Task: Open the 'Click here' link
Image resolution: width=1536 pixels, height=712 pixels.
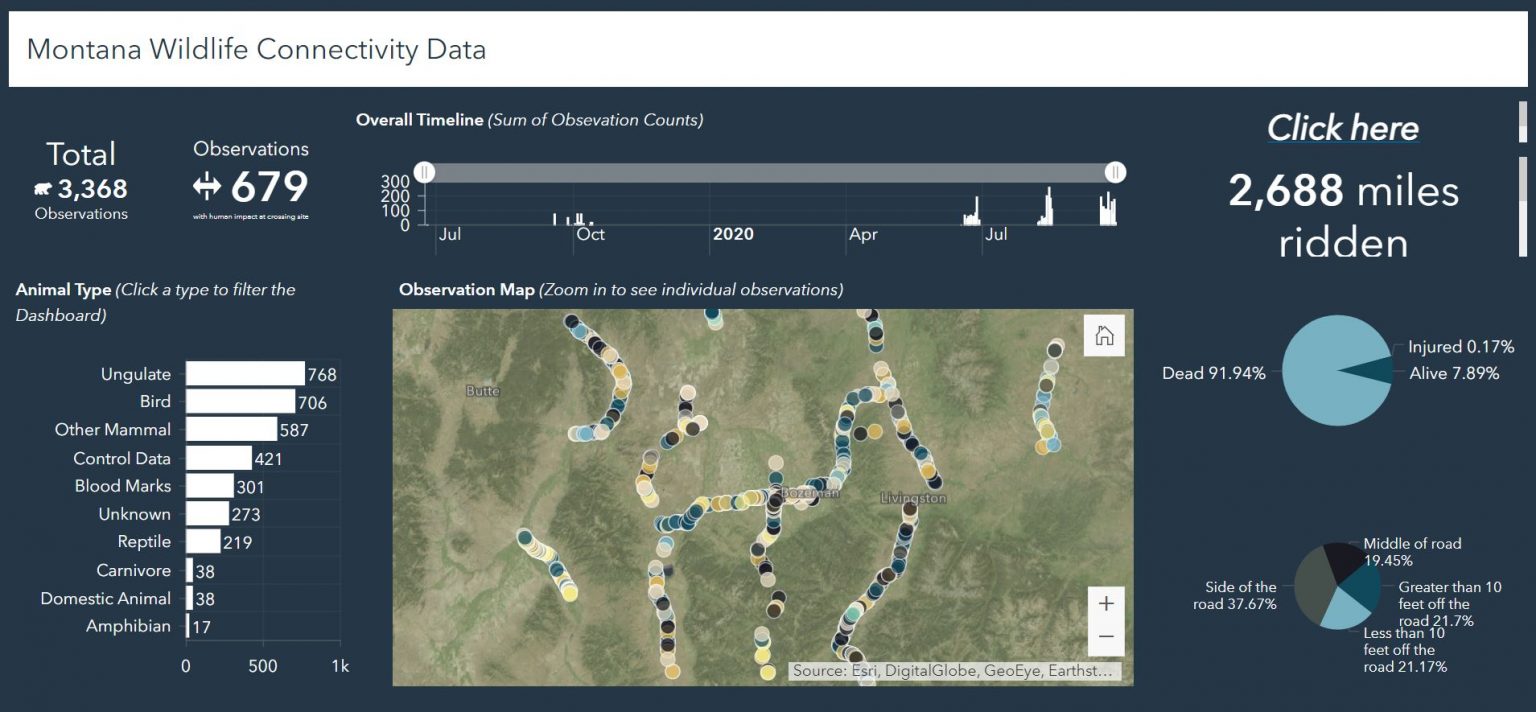Action: [x=1342, y=128]
